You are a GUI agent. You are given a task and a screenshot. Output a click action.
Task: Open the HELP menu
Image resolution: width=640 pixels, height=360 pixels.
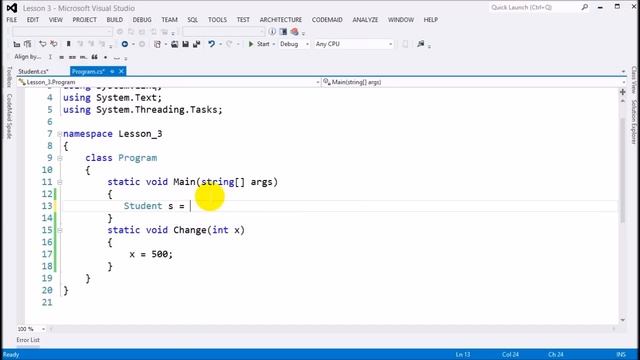431,20
